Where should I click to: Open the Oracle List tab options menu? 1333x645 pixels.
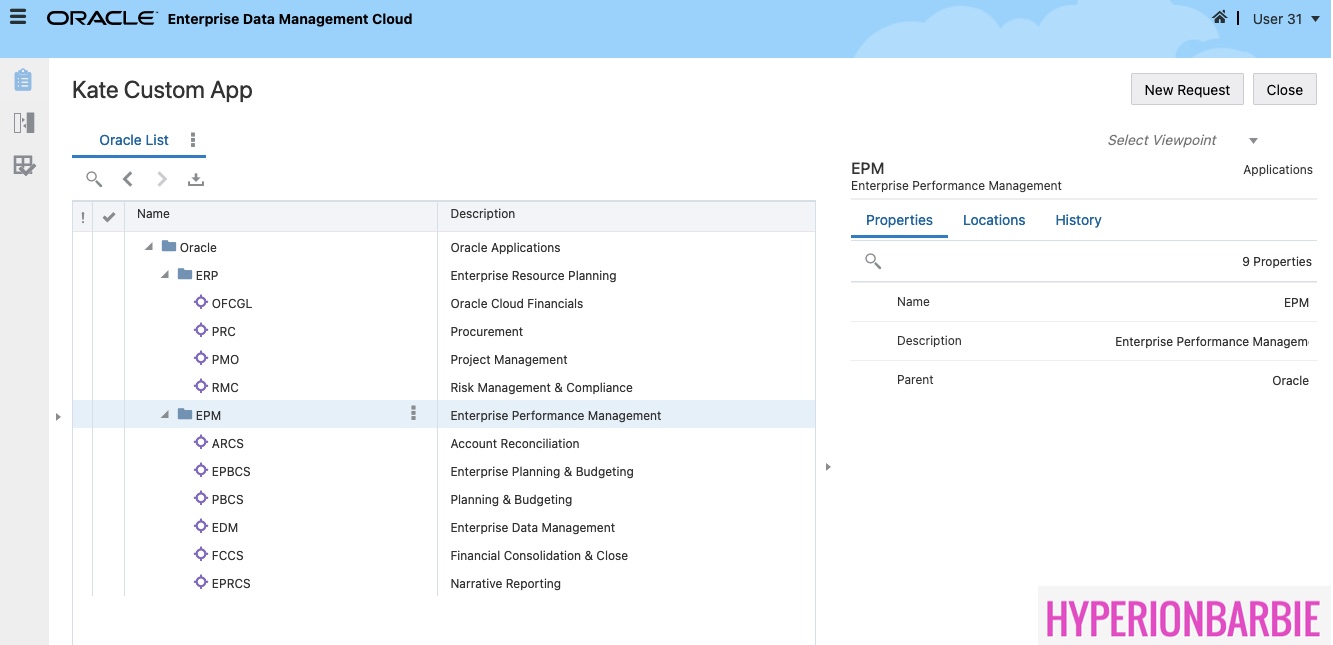tap(193, 140)
